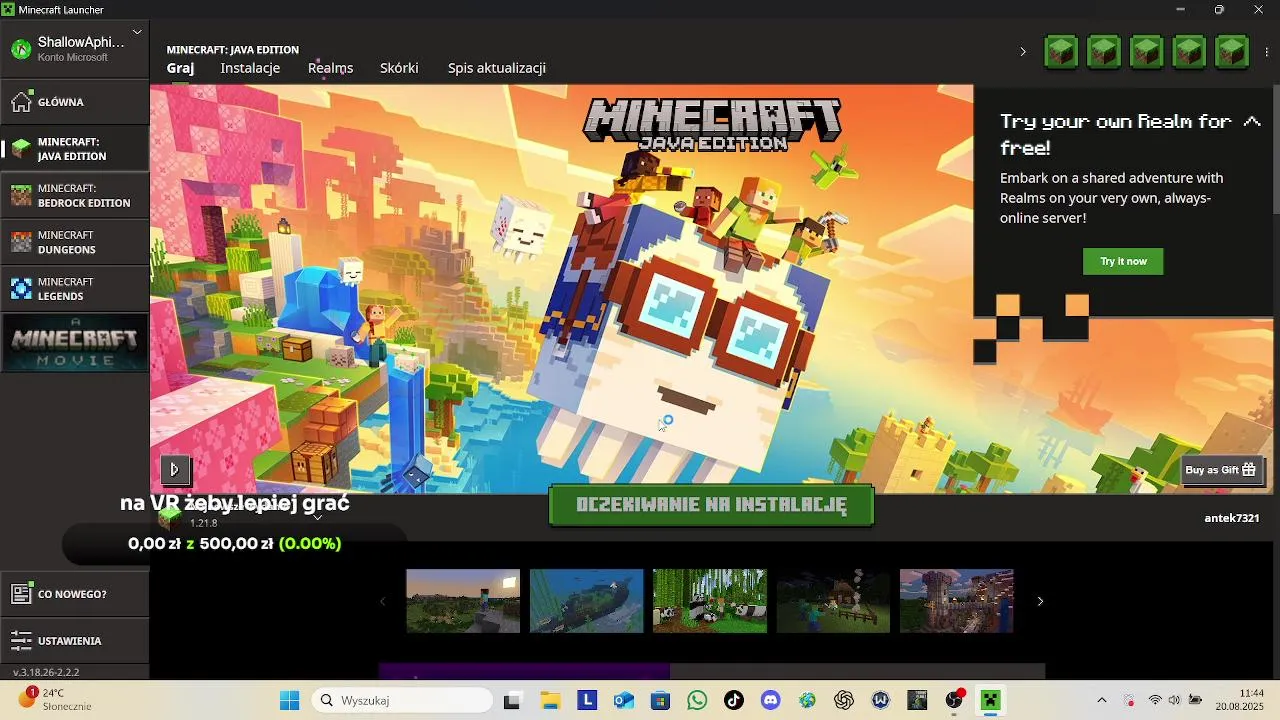The height and width of the screenshot is (720, 1280).
Task: Open Minecraft Legends from sidebar
Action: [x=75, y=289]
